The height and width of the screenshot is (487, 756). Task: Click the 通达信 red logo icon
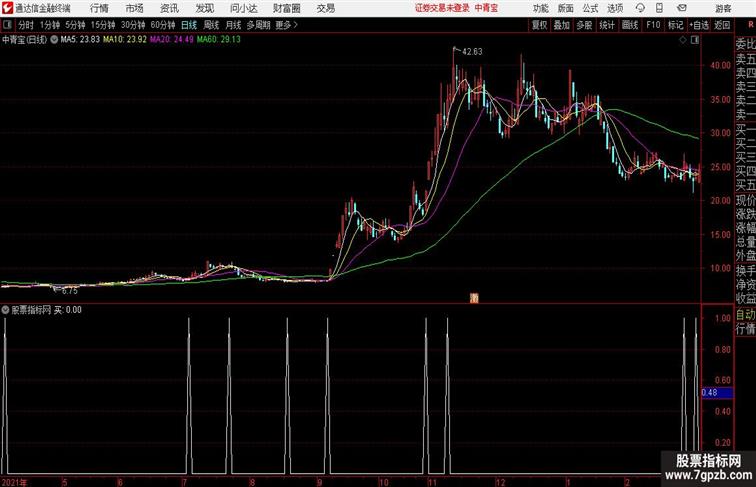(x=7, y=8)
